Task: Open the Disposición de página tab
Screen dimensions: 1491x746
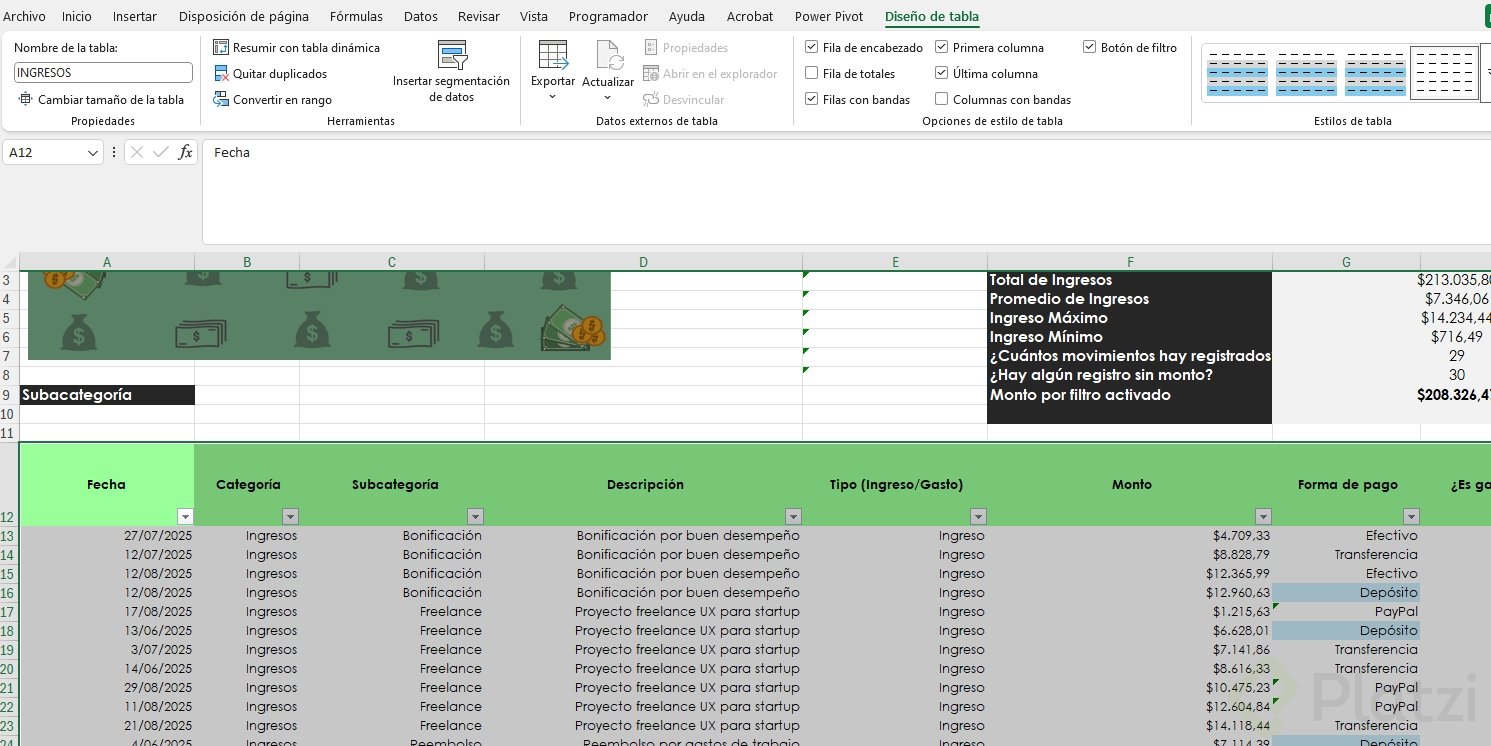Action: pos(244,16)
